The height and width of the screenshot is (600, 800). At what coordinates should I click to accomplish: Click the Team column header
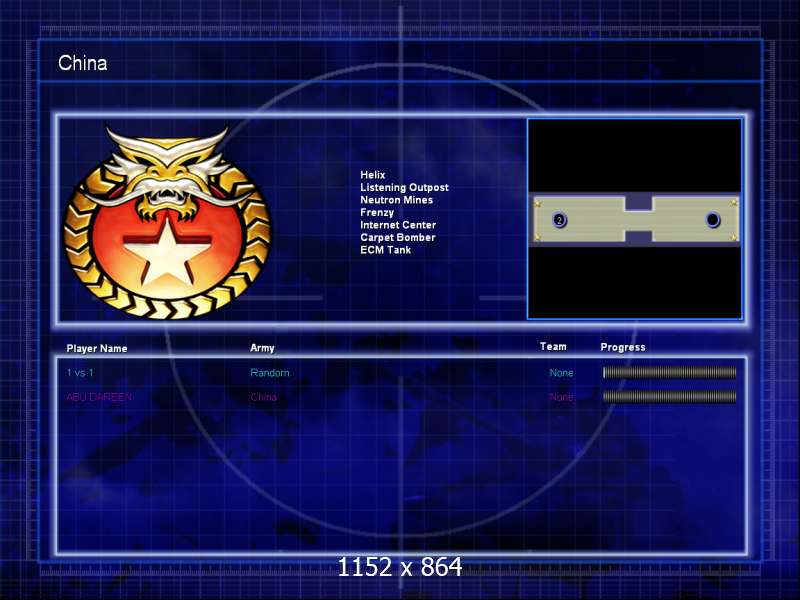[x=553, y=346]
